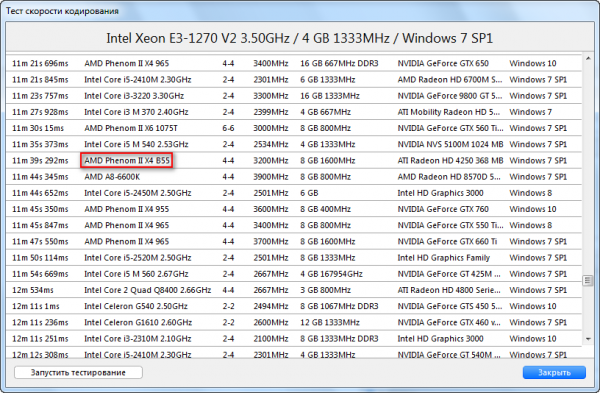Click ATI Radeon HD 4250 368 MB cell
This screenshot has height=393, width=600.
coord(450,160)
